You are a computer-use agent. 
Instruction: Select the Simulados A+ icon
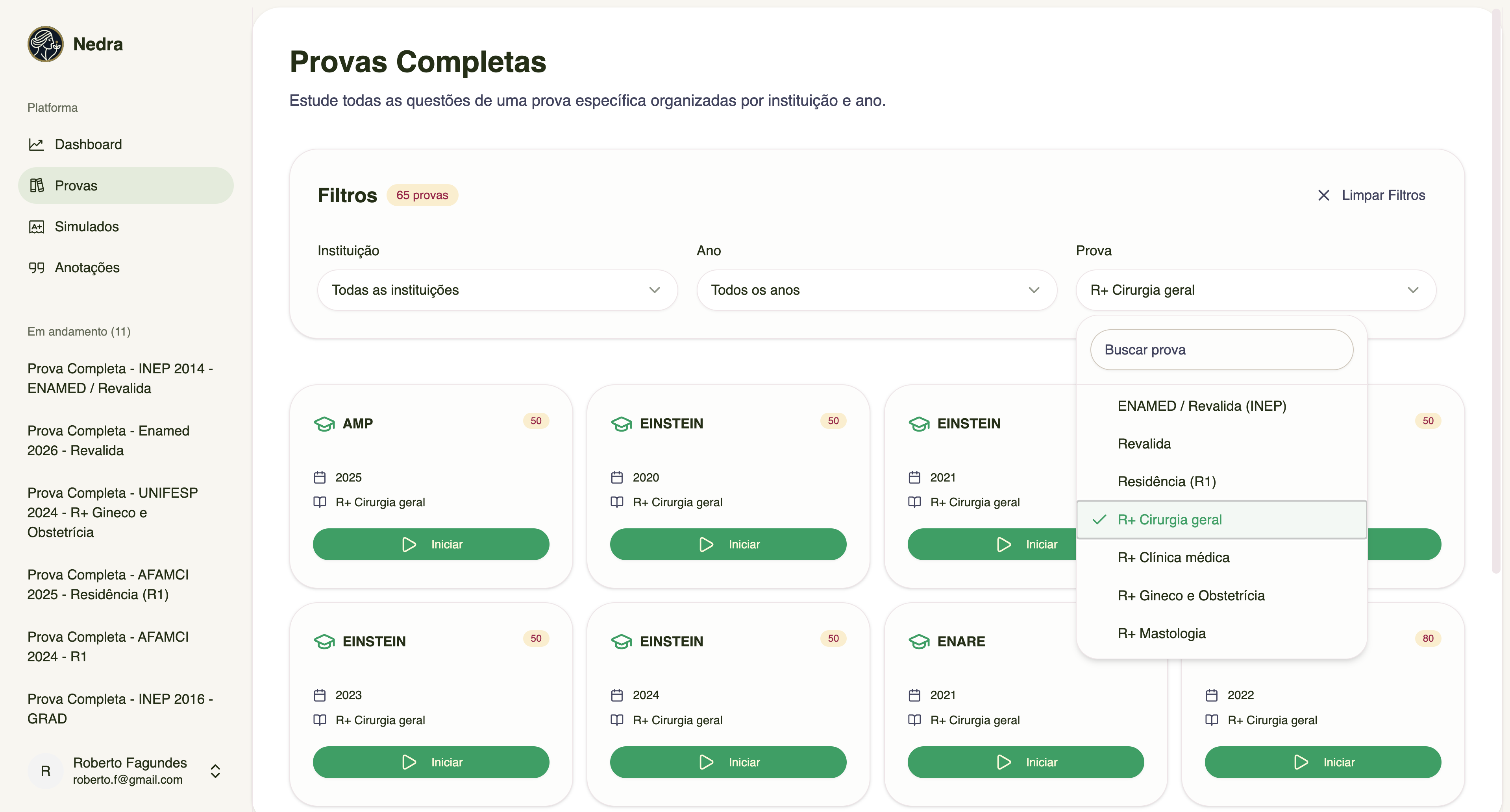pyautogui.click(x=37, y=227)
